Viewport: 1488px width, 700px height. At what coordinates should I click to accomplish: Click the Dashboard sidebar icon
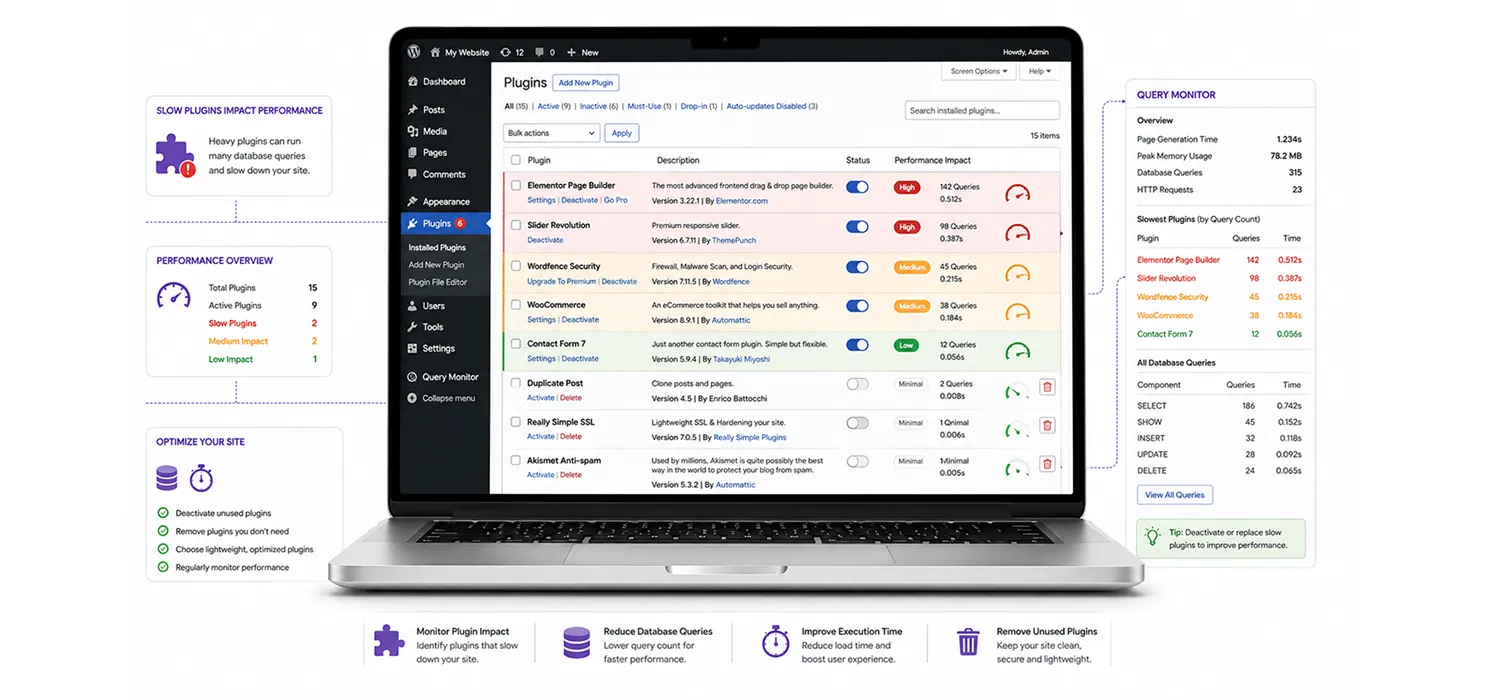pos(413,82)
